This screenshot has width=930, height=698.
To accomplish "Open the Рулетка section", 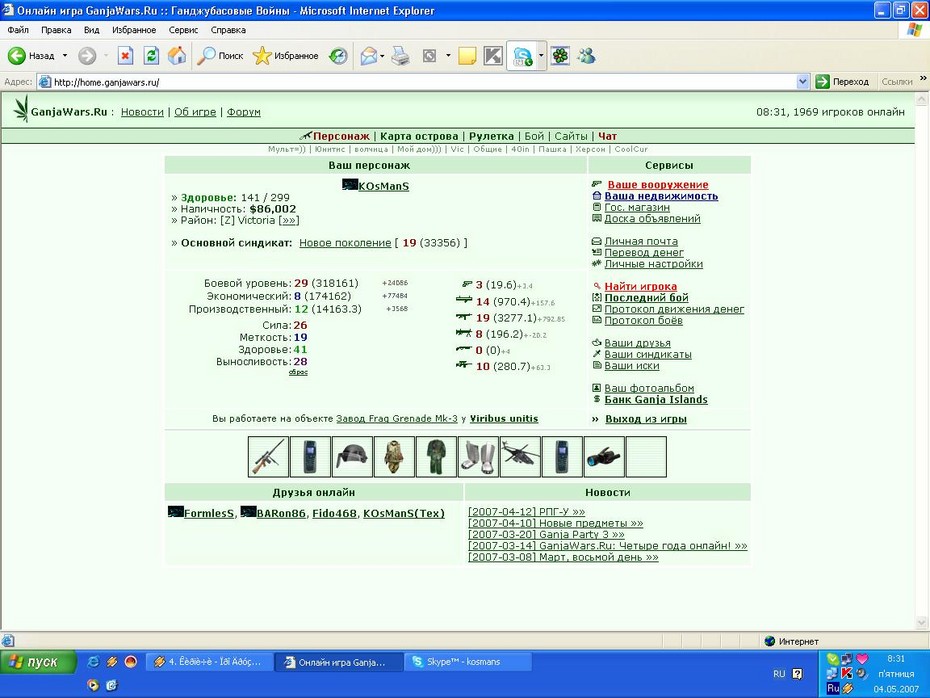I will [x=491, y=136].
